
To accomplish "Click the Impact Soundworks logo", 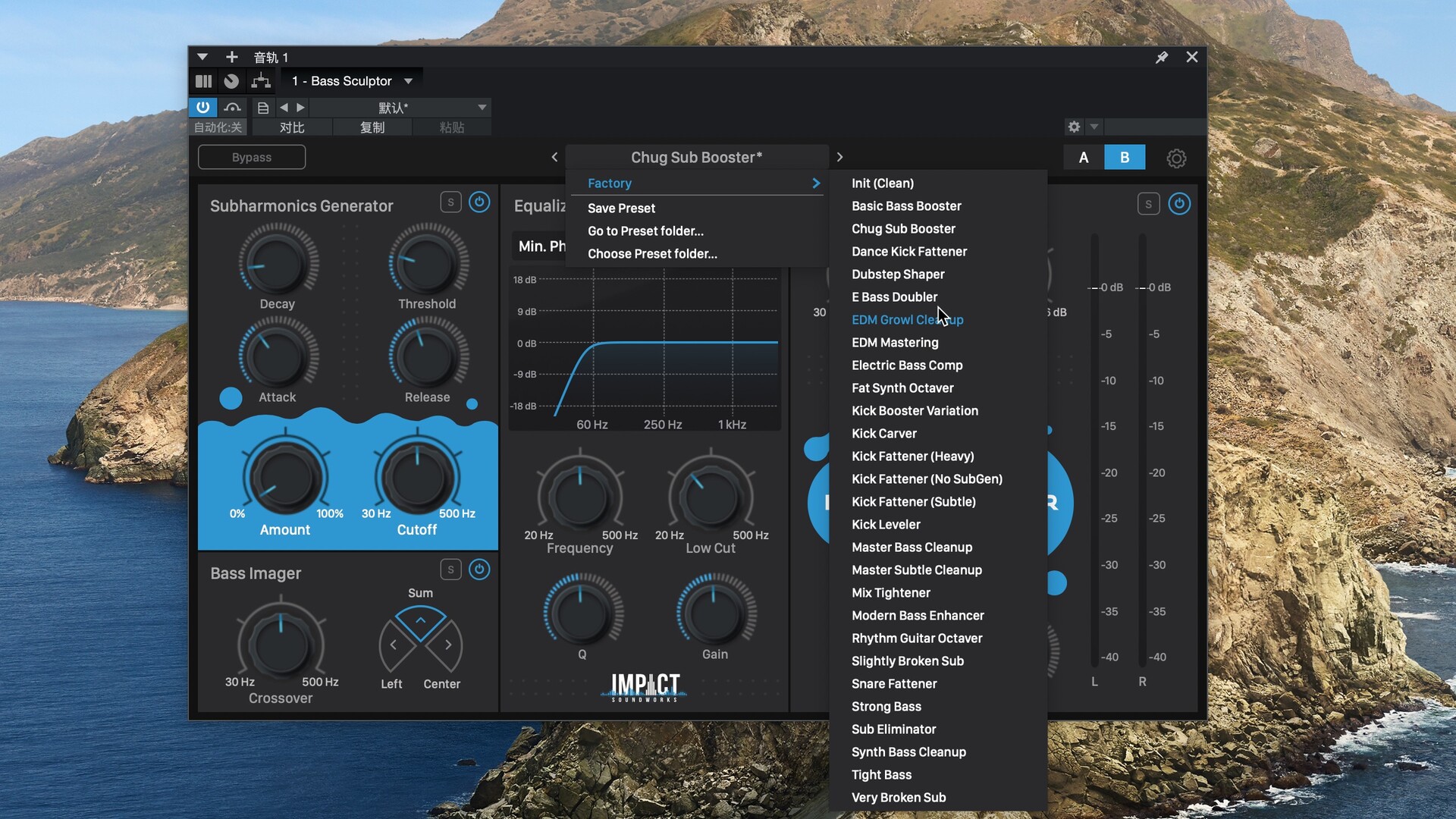I will click(x=645, y=687).
